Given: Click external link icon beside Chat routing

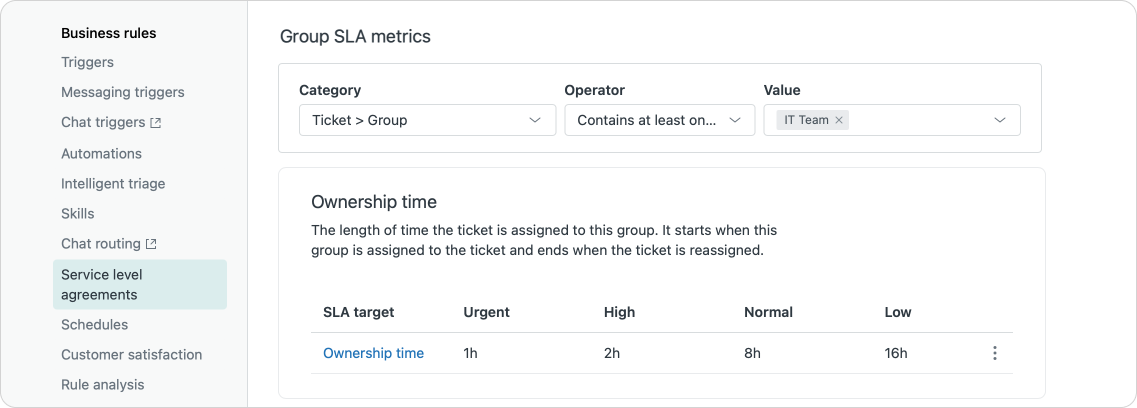Looking at the screenshot, I should pyautogui.click(x=151, y=244).
